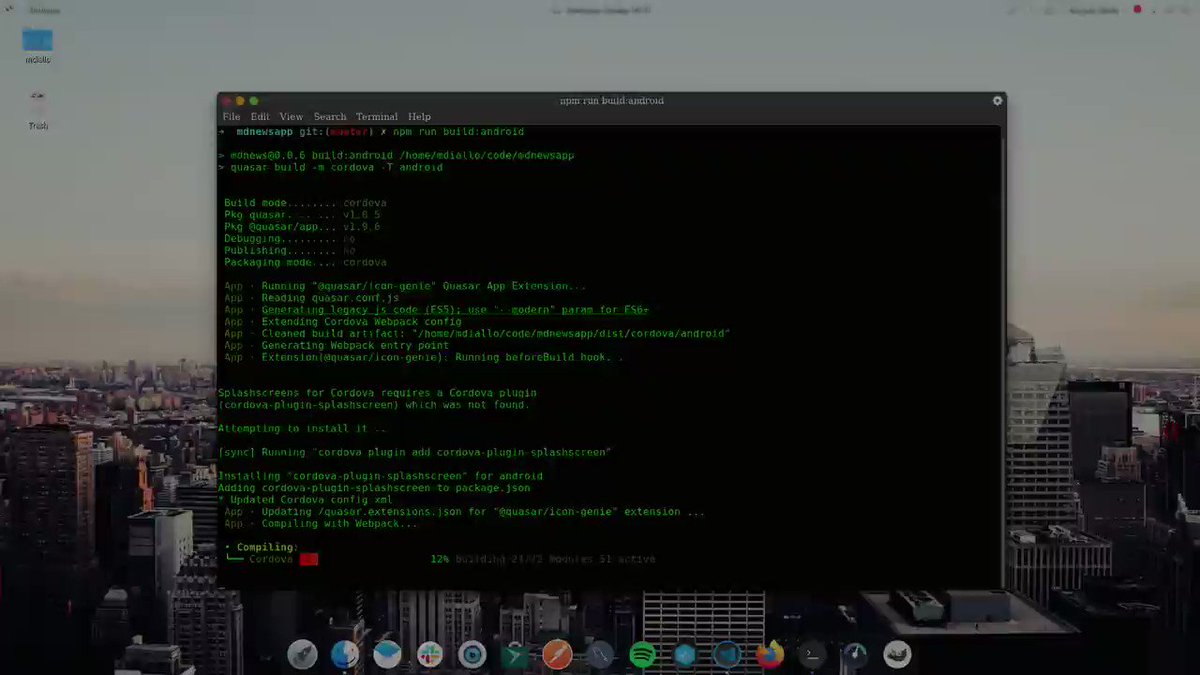The height and width of the screenshot is (675, 1200).
Task: Click the 'Attempting to install it' line
Action: [302, 429]
